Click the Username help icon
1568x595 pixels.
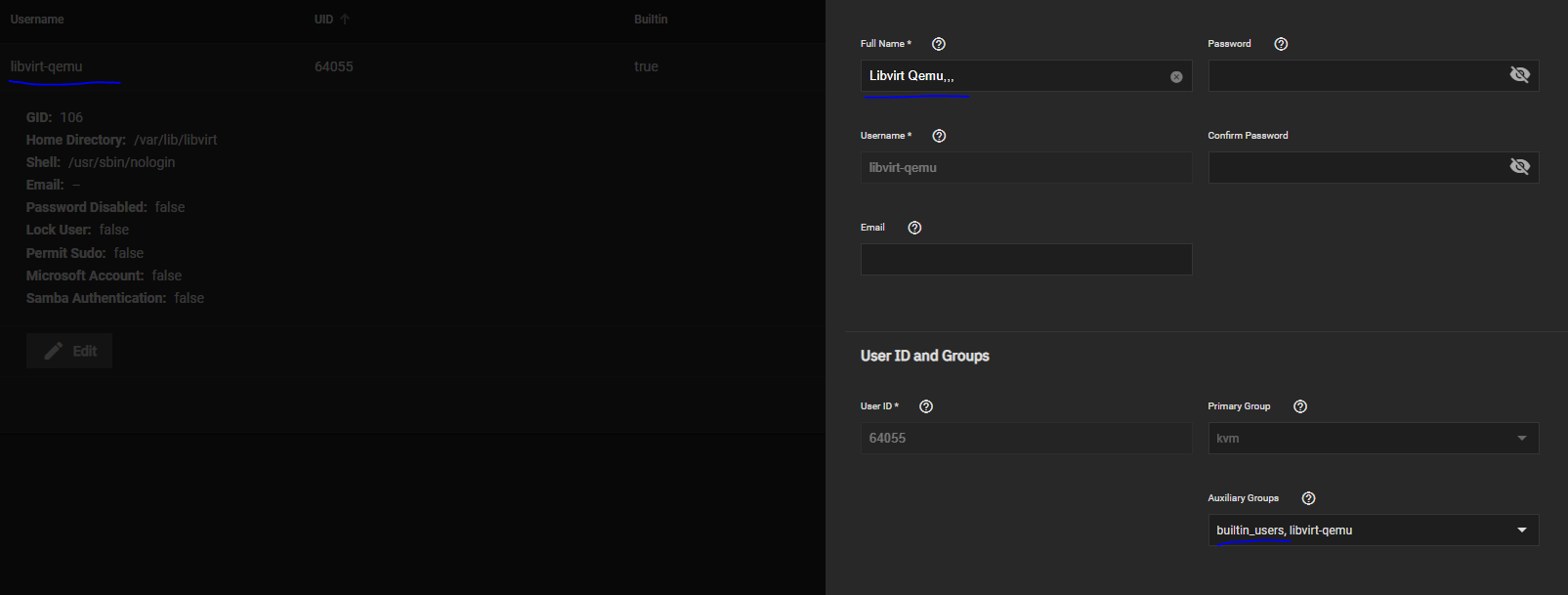939,136
